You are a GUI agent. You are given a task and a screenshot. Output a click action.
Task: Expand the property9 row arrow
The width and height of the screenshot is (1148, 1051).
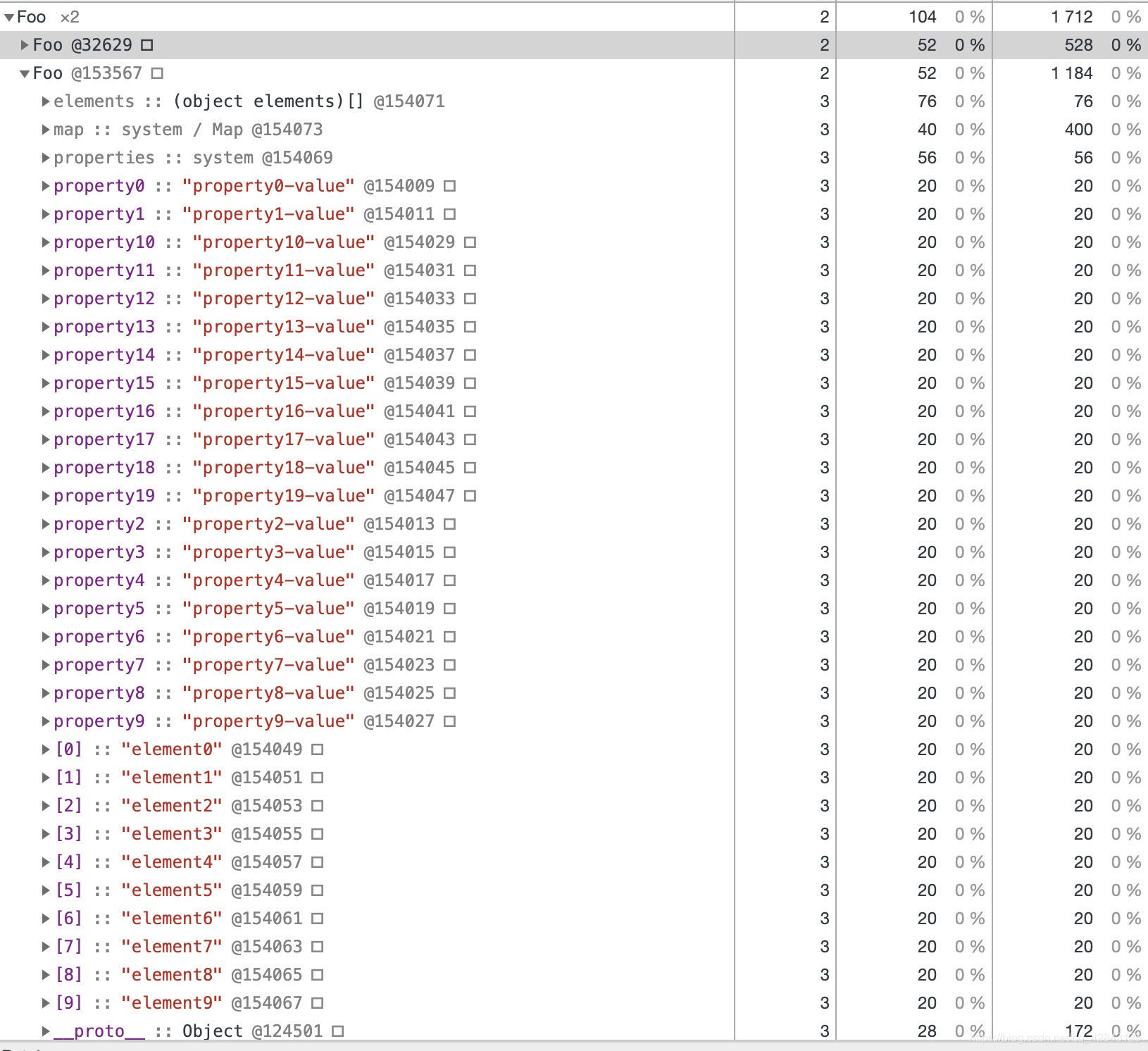46,721
